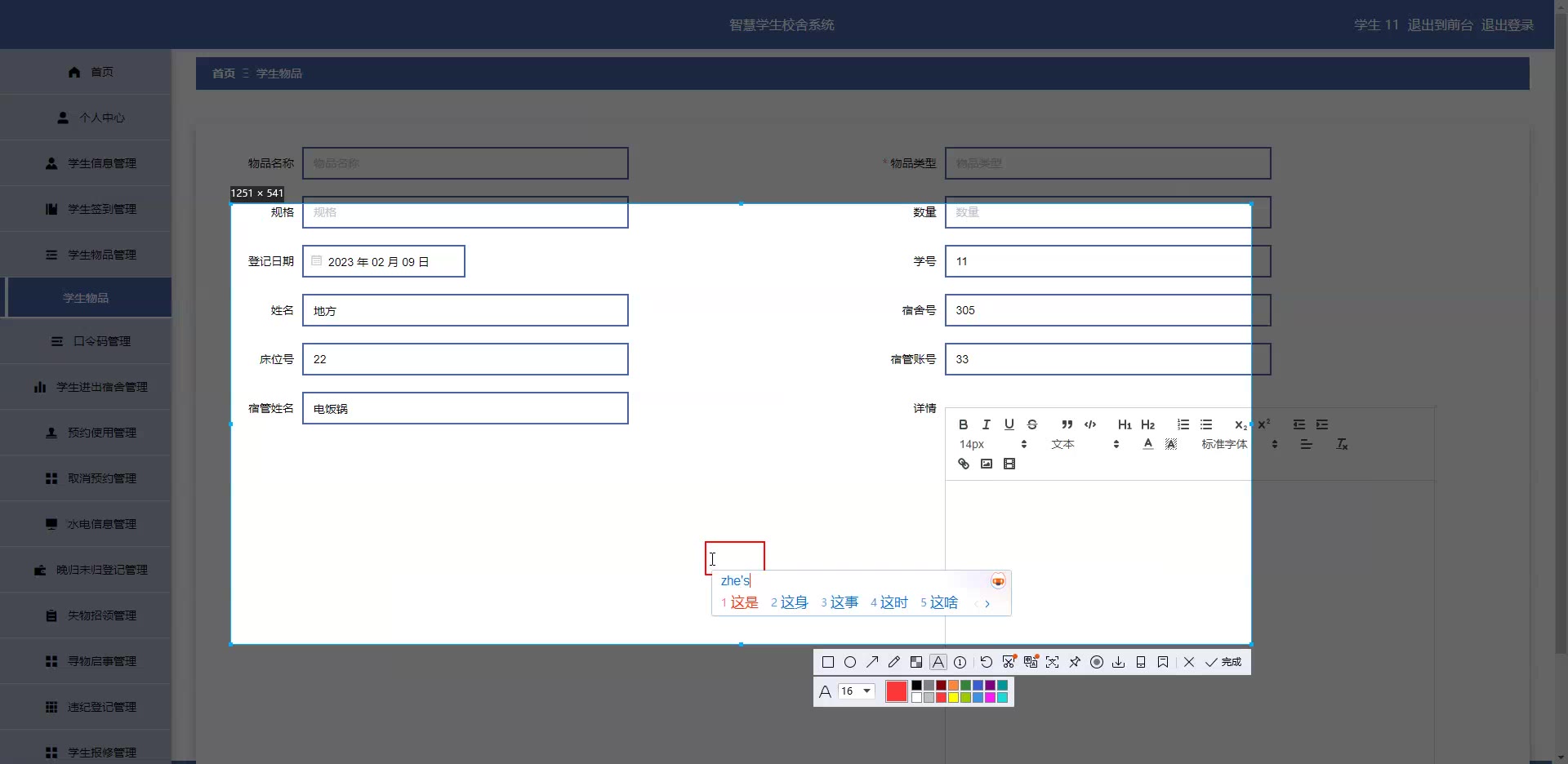This screenshot has width=1568, height=764.
Task: Insert a video in the editor
Action: (x=1009, y=464)
